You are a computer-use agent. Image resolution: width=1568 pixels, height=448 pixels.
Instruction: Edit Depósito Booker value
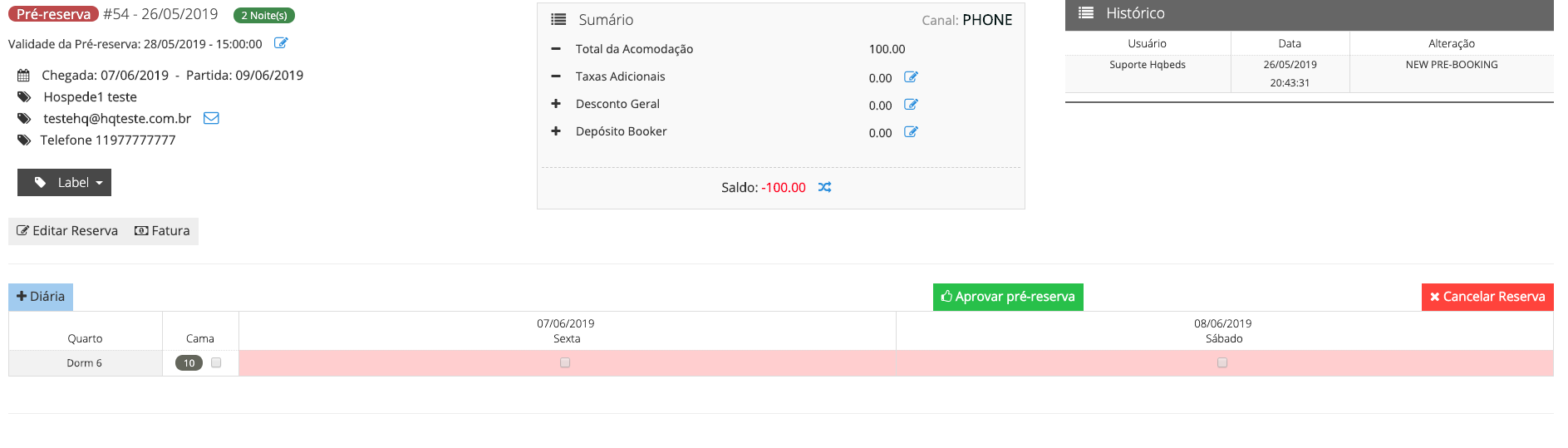(x=911, y=132)
